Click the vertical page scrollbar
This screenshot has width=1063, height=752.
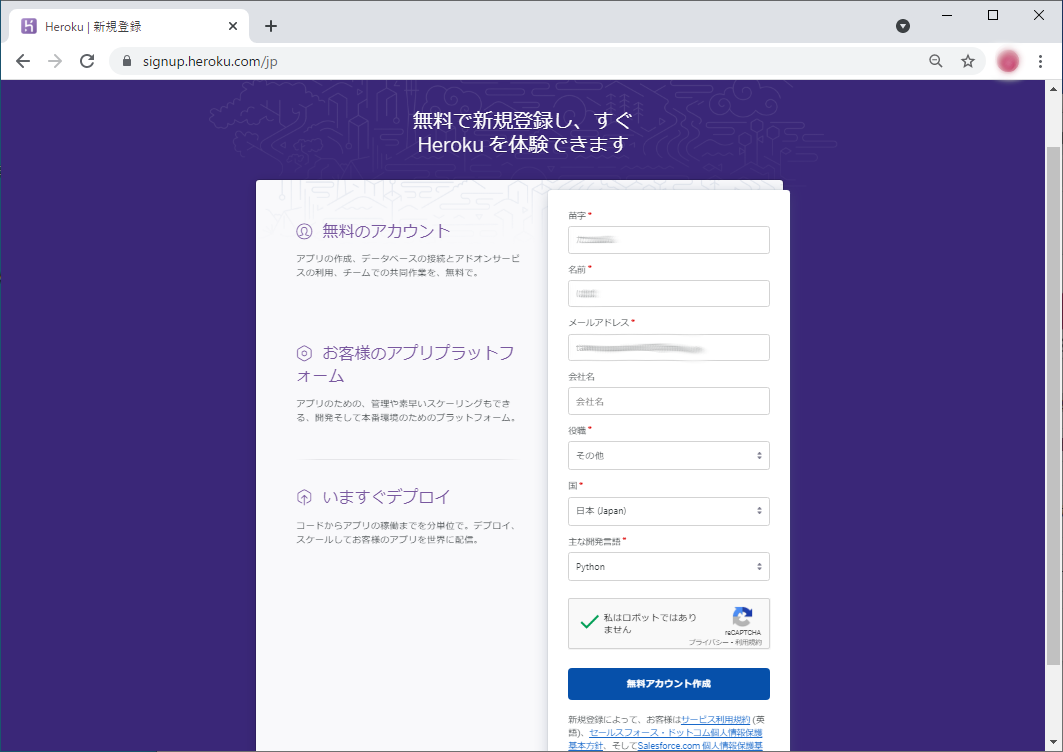tap(1053, 400)
